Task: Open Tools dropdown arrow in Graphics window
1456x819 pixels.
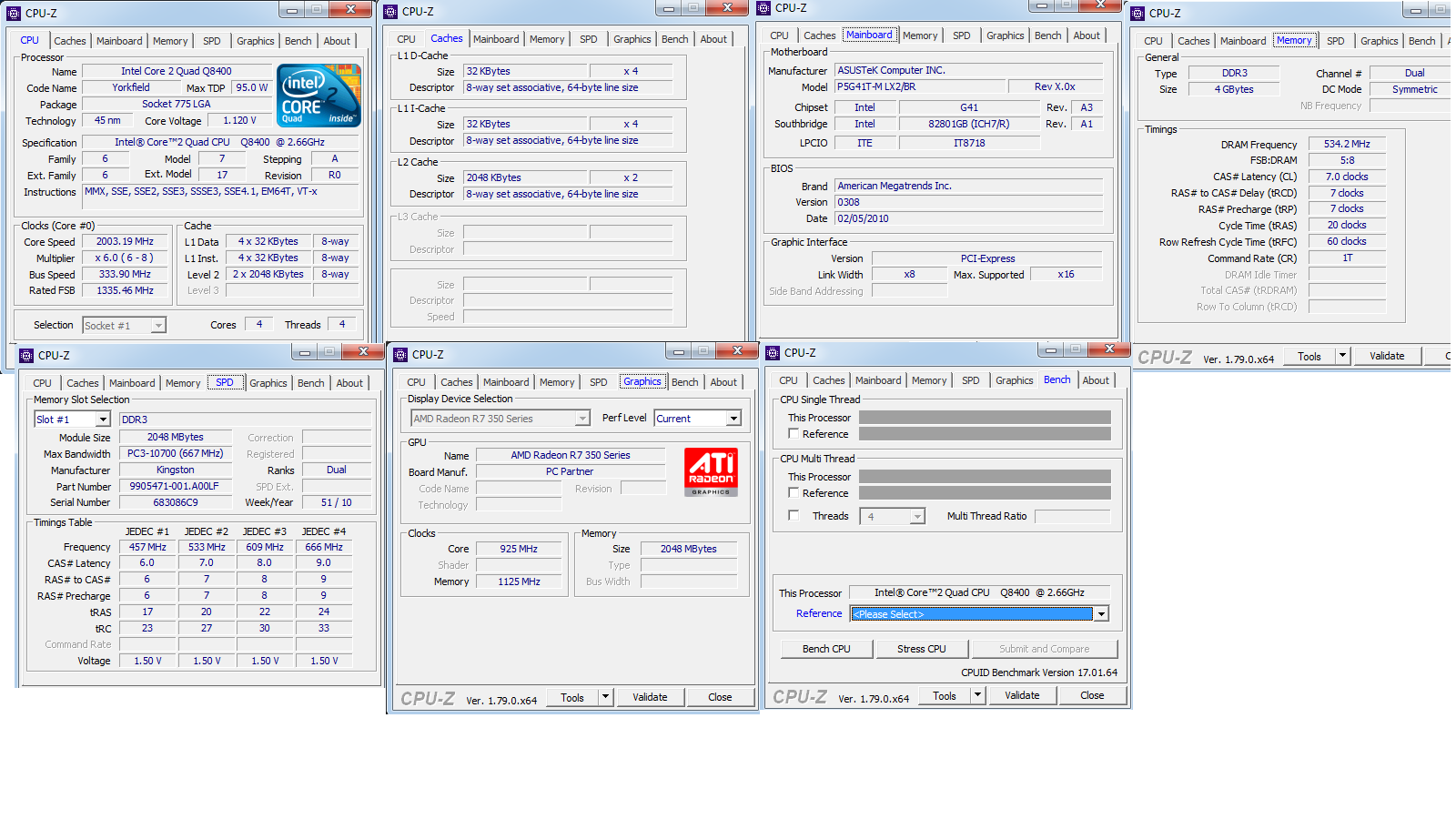Action: tap(605, 697)
